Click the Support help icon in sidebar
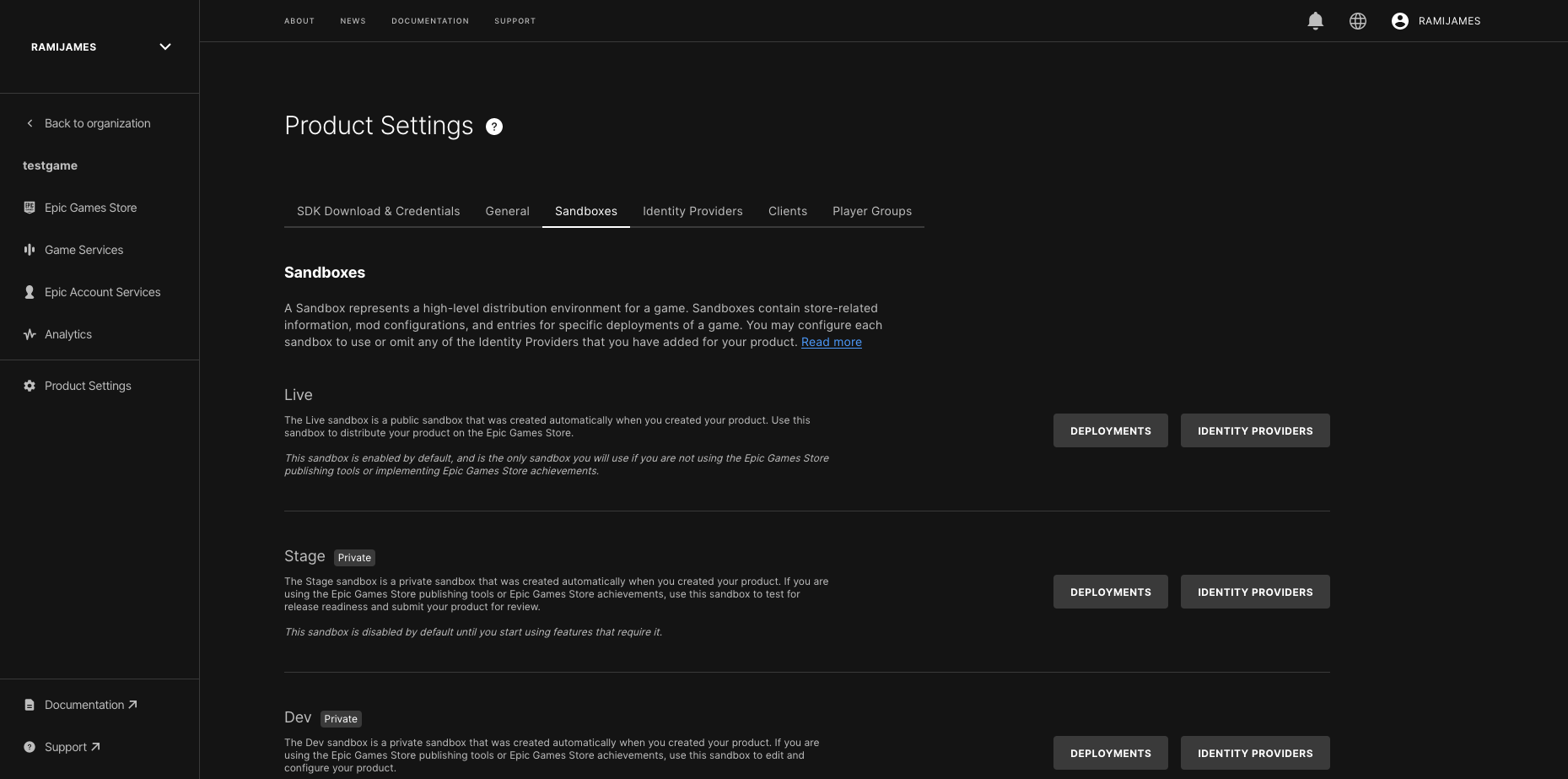 30,747
